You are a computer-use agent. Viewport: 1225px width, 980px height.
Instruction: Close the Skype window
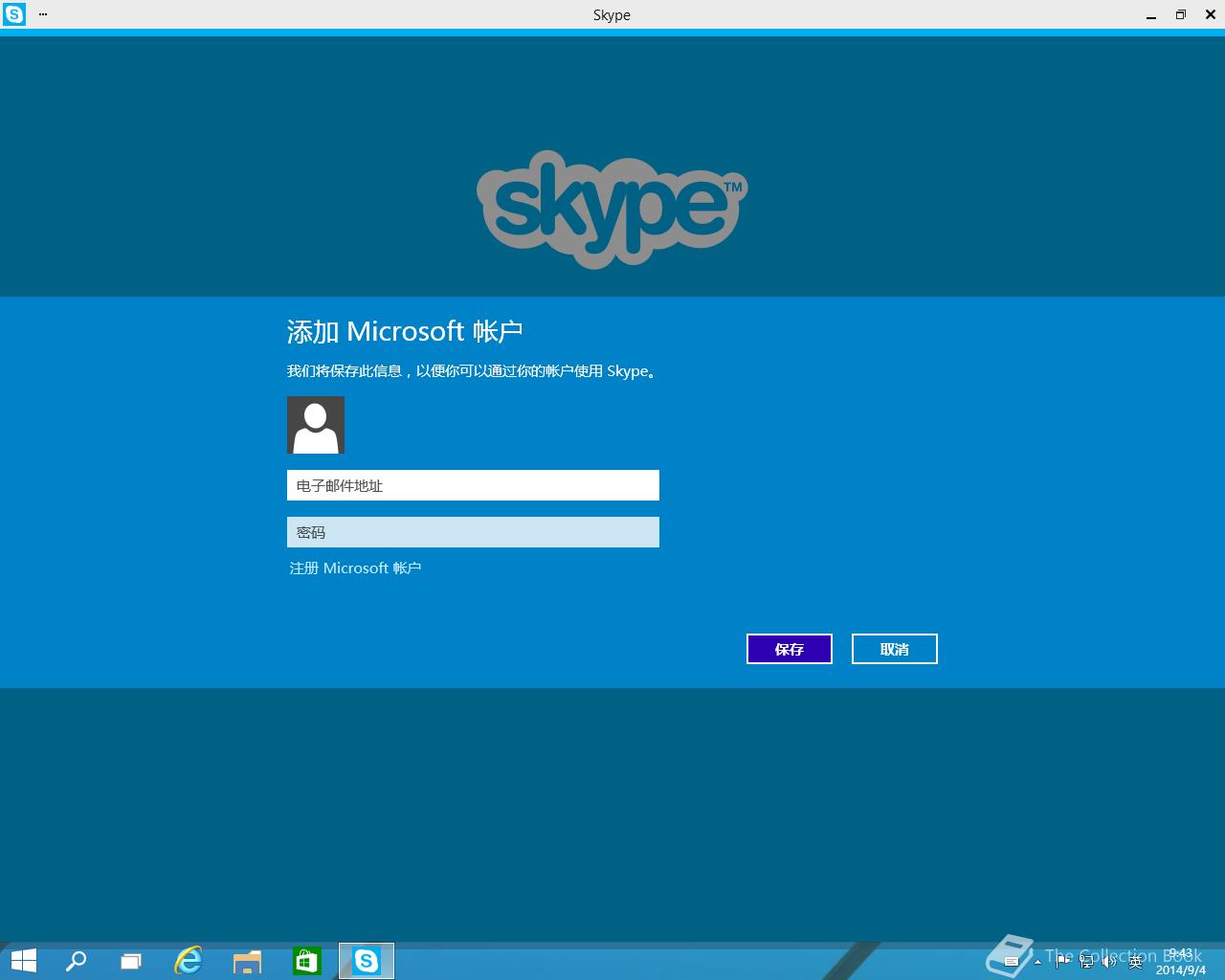pyautogui.click(x=1210, y=14)
